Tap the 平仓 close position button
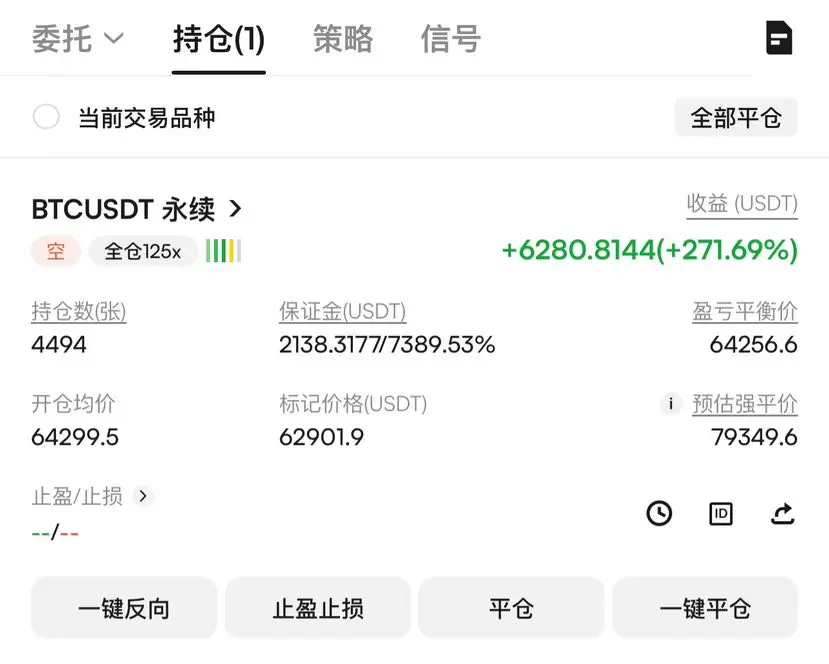Image resolution: width=829 pixels, height=664 pixels. (511, 608)
